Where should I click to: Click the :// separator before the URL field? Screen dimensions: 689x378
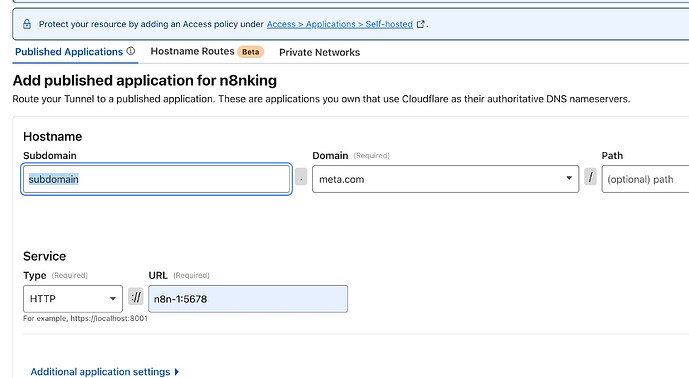click(136, 297)
